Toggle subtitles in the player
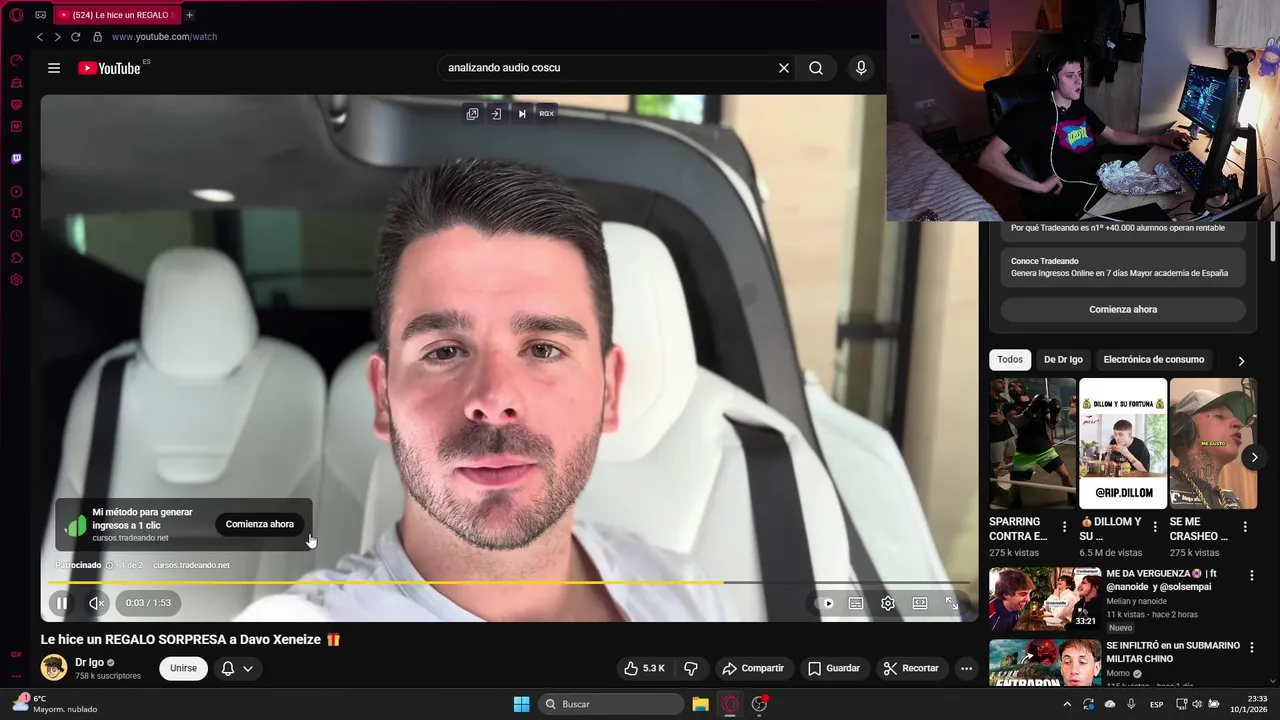 856,603
